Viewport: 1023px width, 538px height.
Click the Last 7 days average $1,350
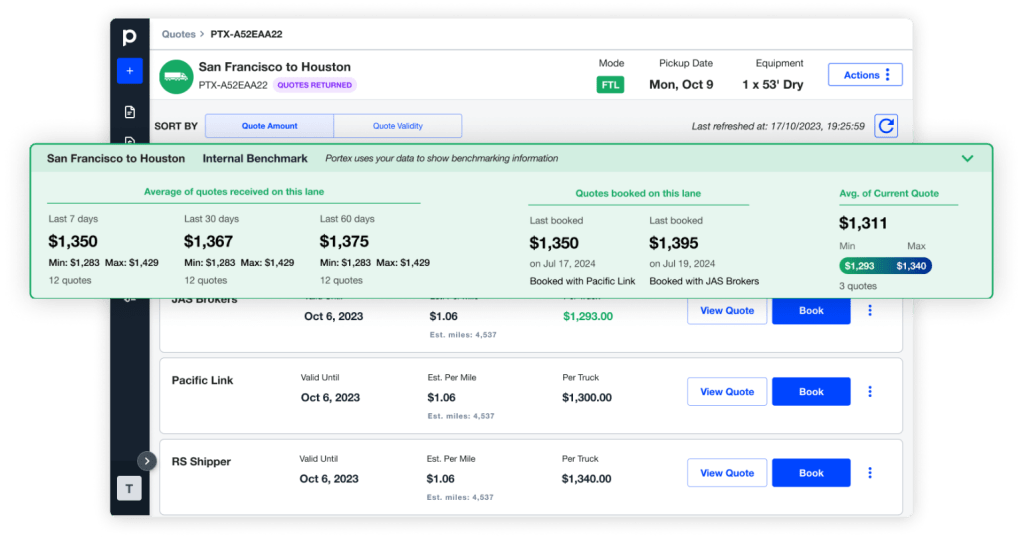[x=73, y=241]
